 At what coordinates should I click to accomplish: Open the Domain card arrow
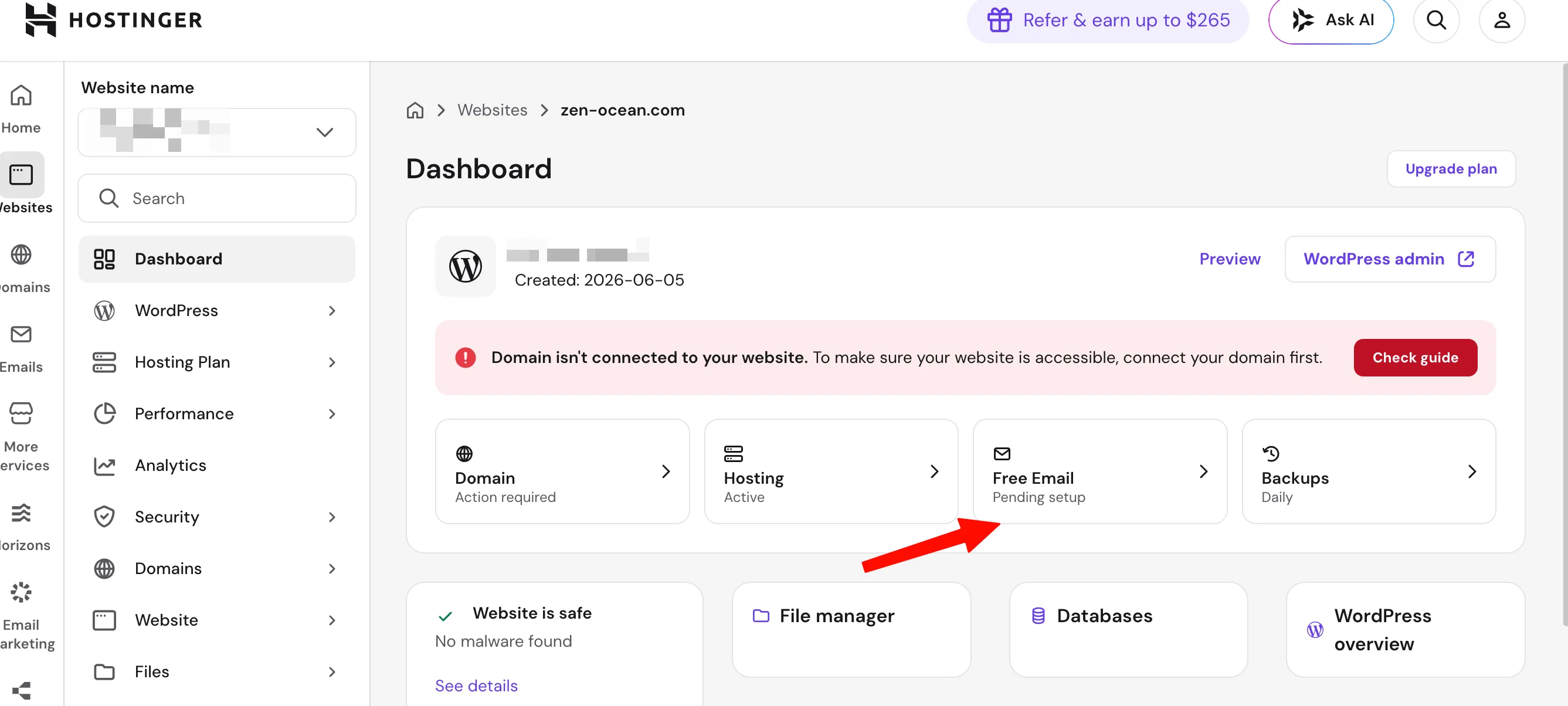666,471
